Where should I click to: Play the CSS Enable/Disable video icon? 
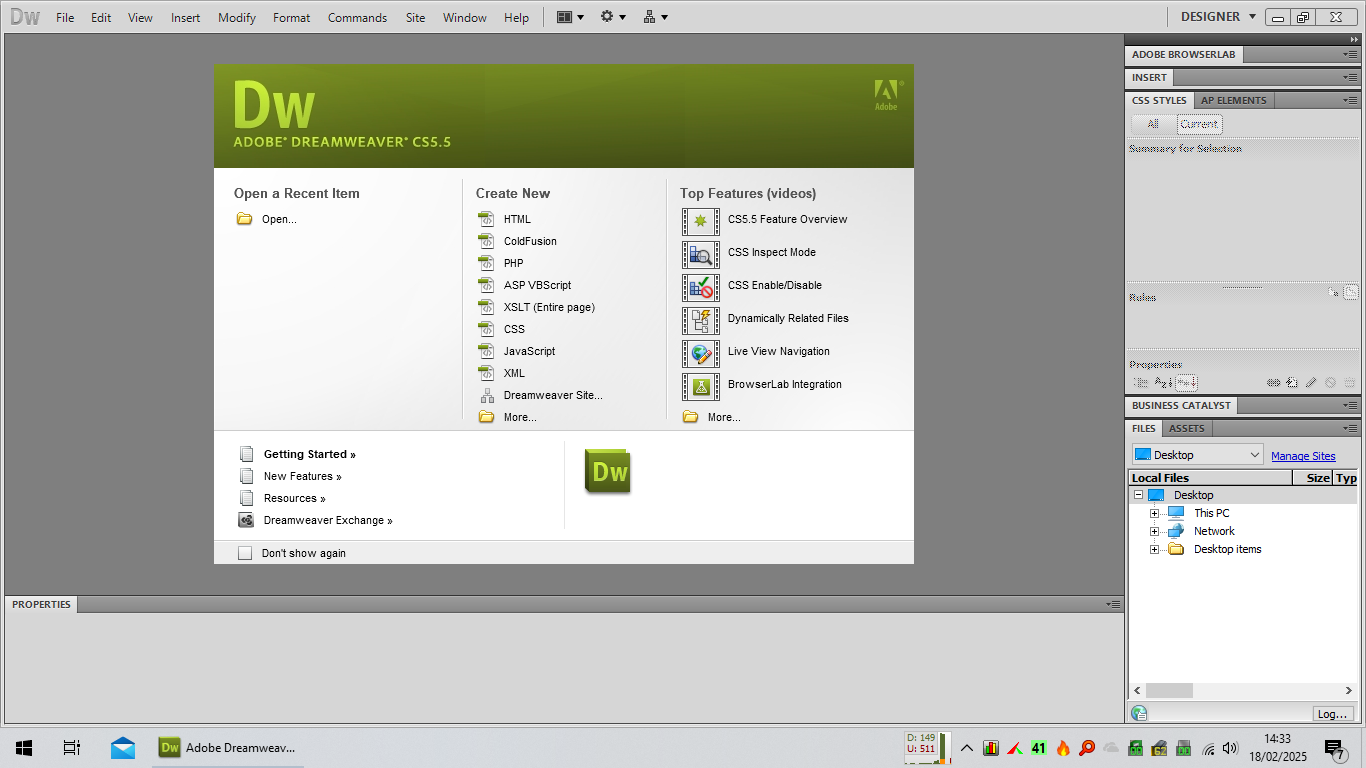click(x=701, y=287)
